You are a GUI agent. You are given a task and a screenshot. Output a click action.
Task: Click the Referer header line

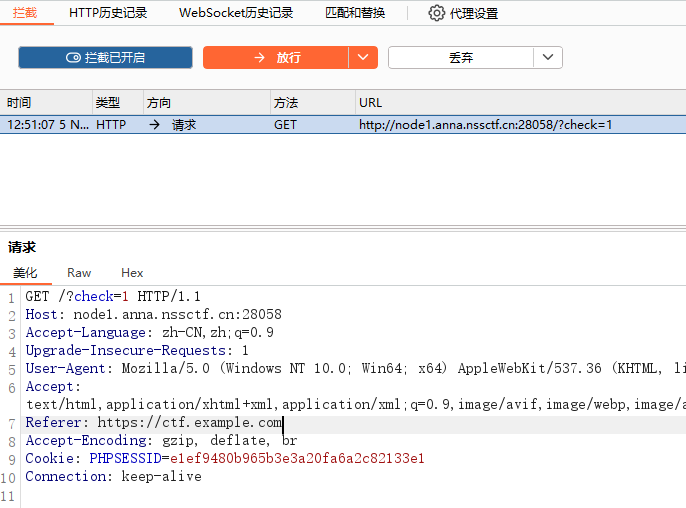pos(154,422)
